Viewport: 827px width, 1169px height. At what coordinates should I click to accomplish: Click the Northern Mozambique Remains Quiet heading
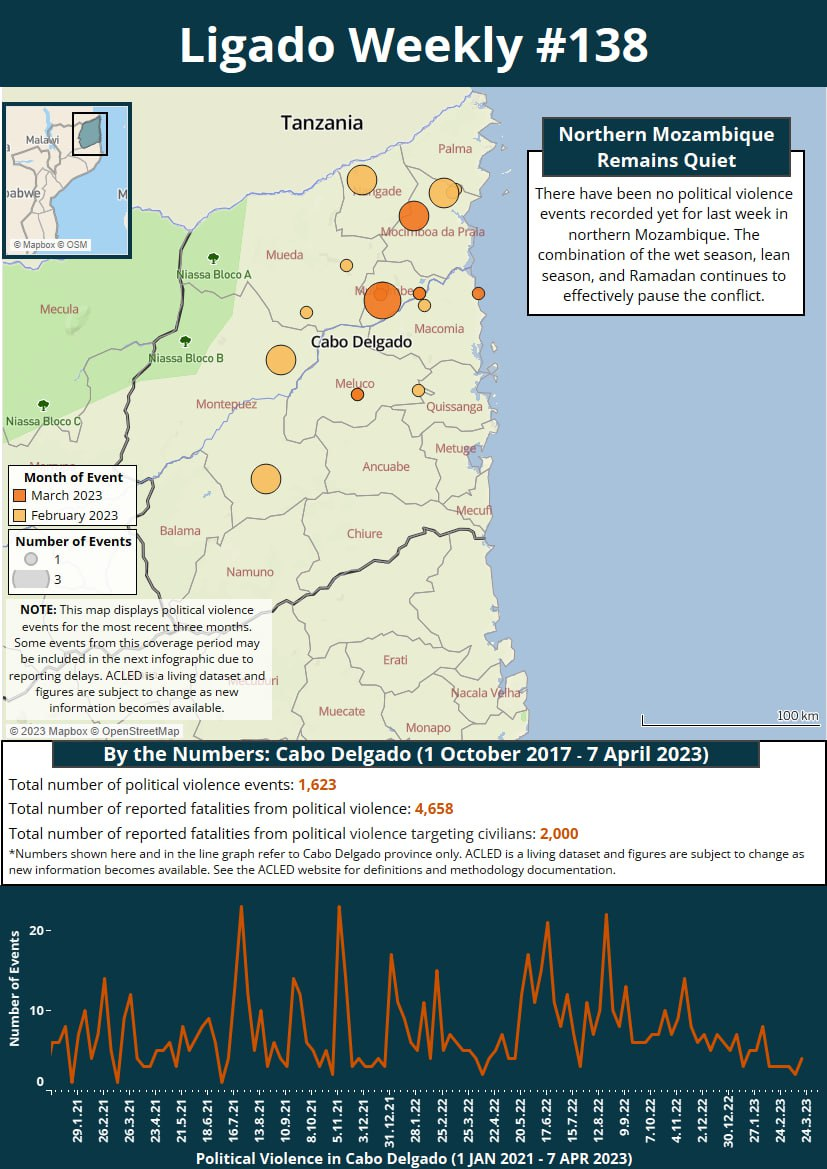tap(666, 148)
